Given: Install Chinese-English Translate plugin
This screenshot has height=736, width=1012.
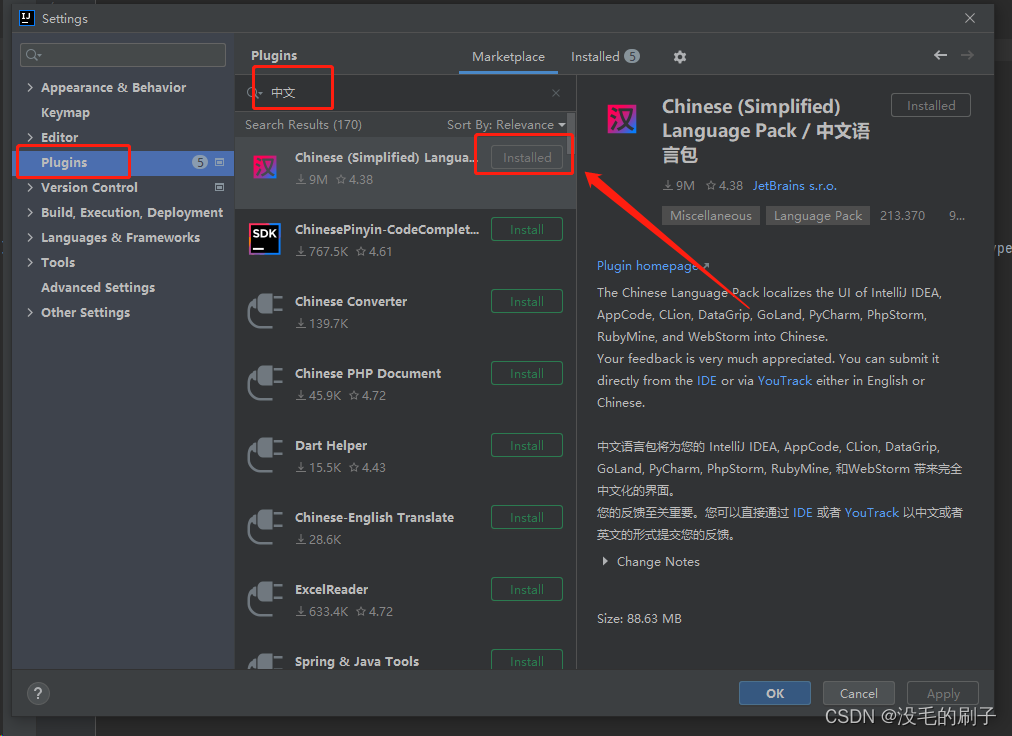Looking at the screenshot, I should (527, 518).
